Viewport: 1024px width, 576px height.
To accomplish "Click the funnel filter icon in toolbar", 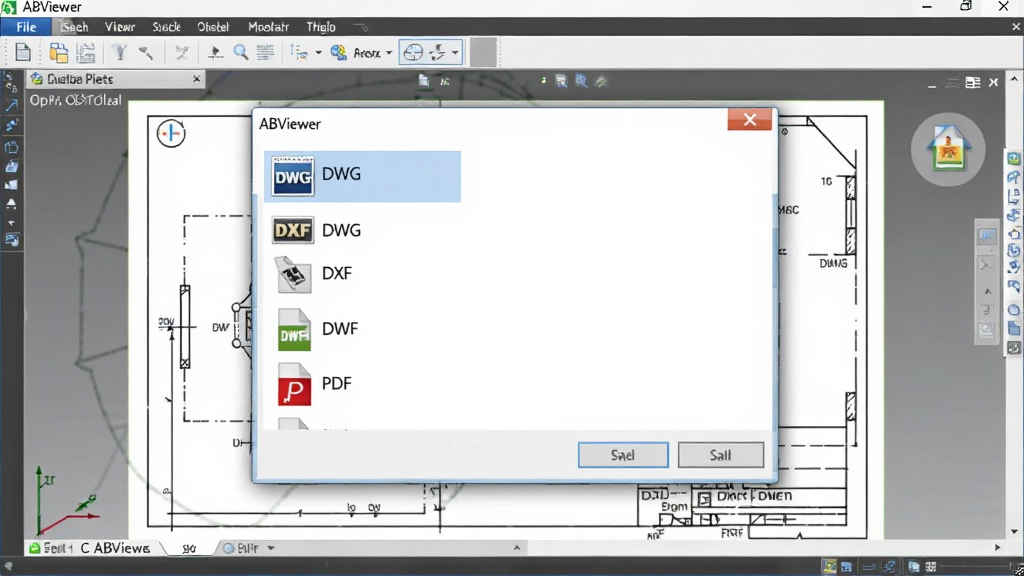I will tap(119, 52).
